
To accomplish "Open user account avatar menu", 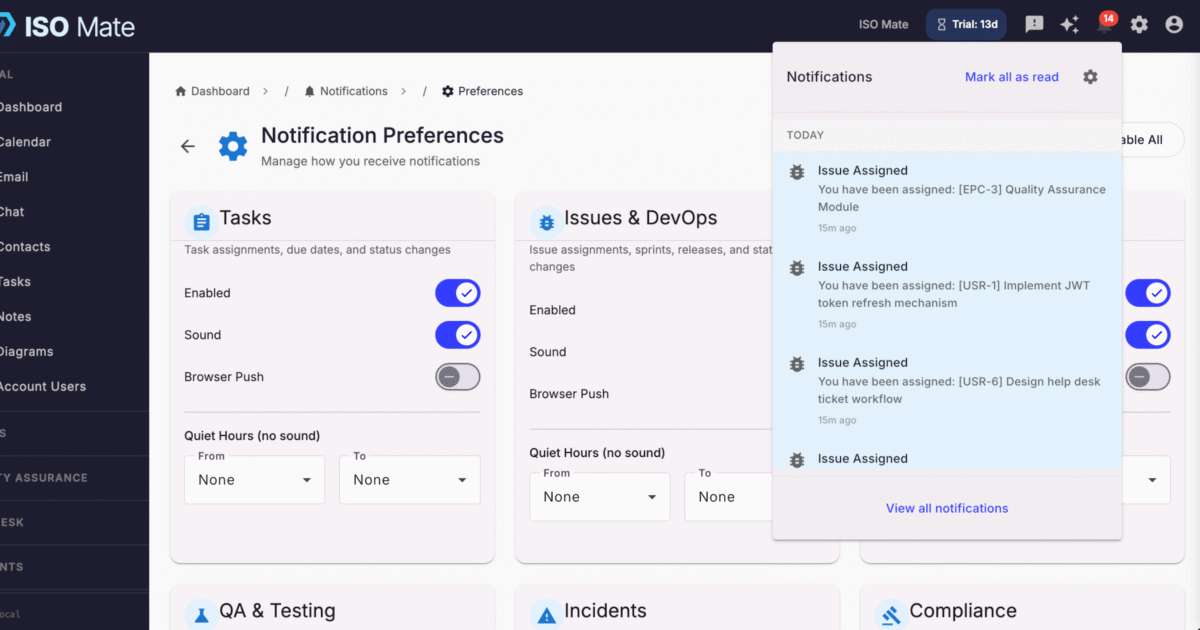I will click(1174, 25).
